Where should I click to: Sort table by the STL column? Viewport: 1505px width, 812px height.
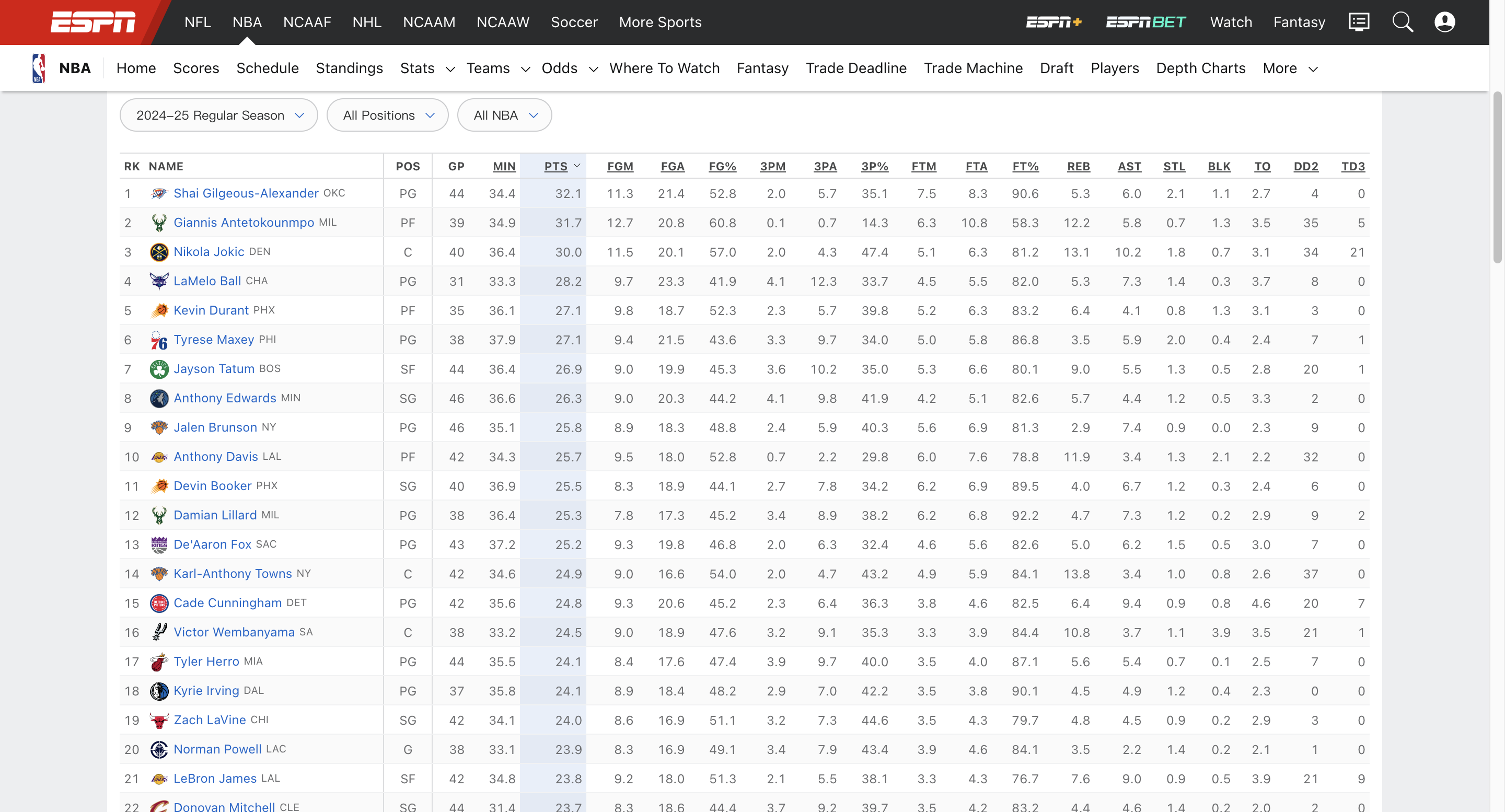(x=1174, y=167)
